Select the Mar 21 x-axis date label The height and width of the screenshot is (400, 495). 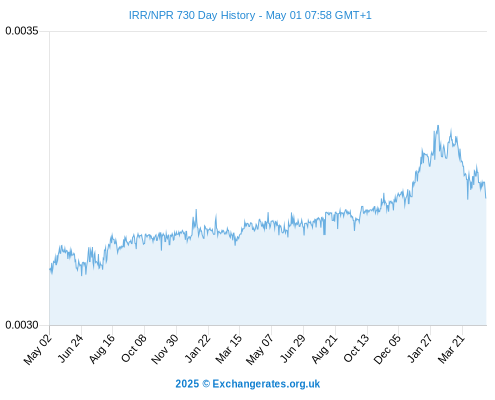click(x=451, y=349)
